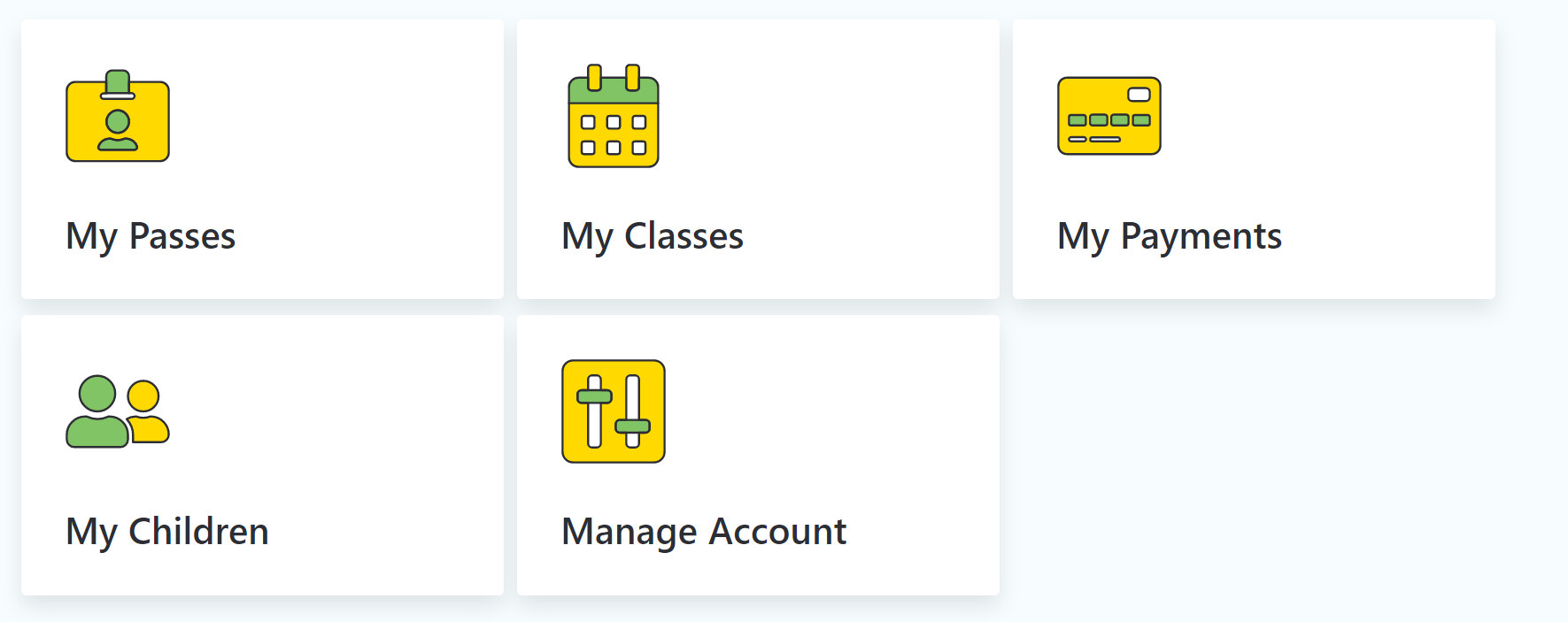Click the ID badge icon for passes
Screen dimensions: 1568x622
pos(118,116)
